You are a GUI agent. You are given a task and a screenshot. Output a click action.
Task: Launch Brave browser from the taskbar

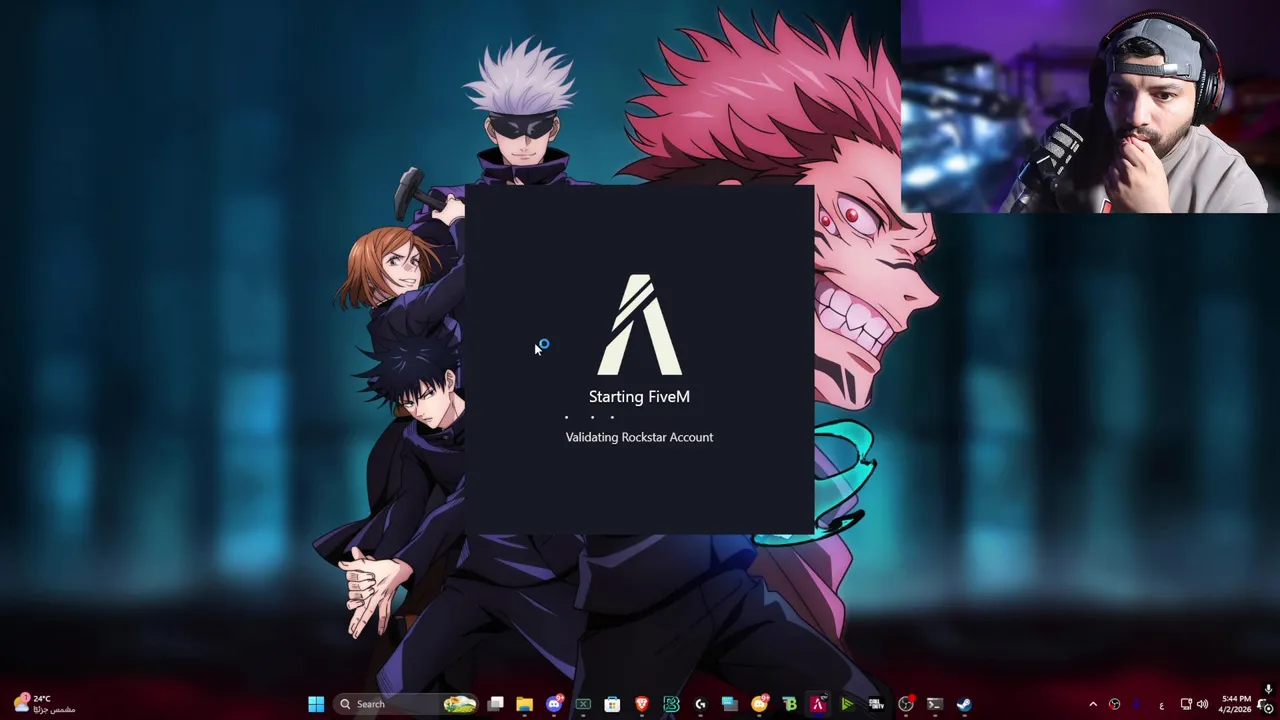[642, 704]
